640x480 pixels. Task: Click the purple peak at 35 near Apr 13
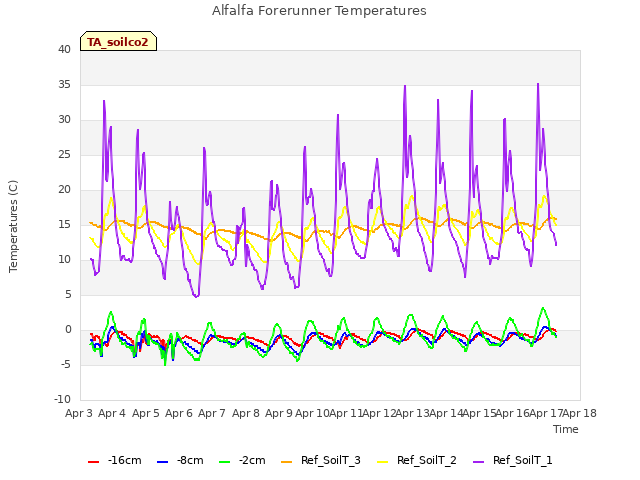405,86
